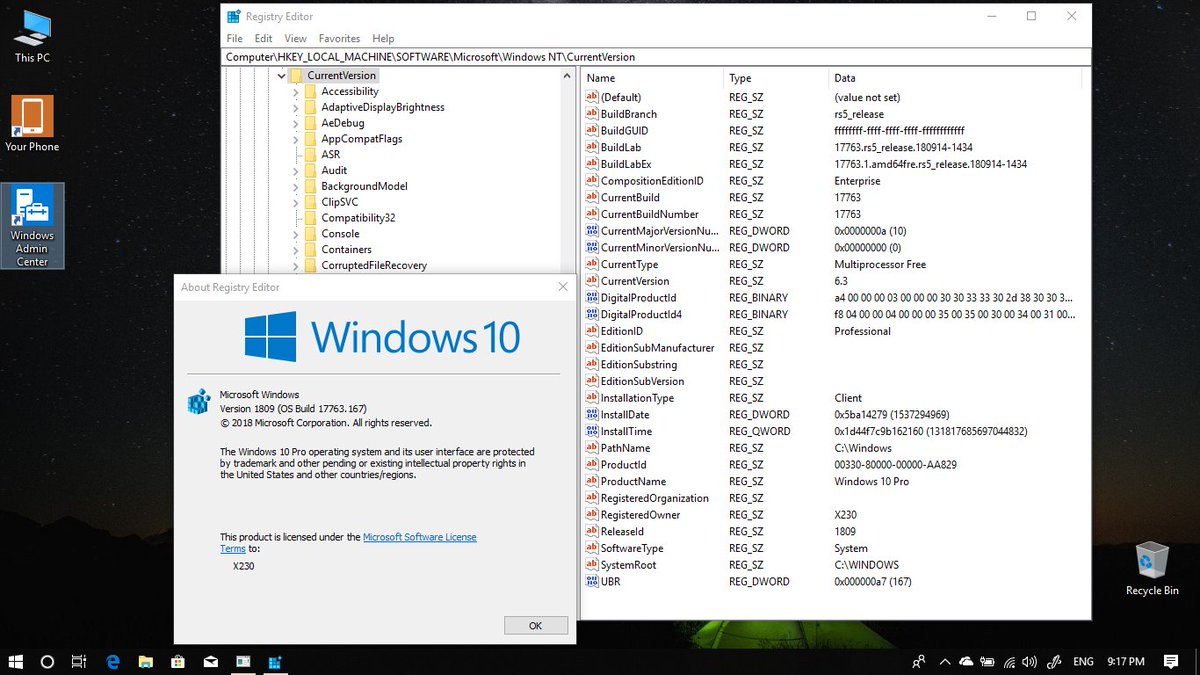Screen dimensions: 1200x675
Task: Click the Registry Editor title bar icon
Action: 233,16
